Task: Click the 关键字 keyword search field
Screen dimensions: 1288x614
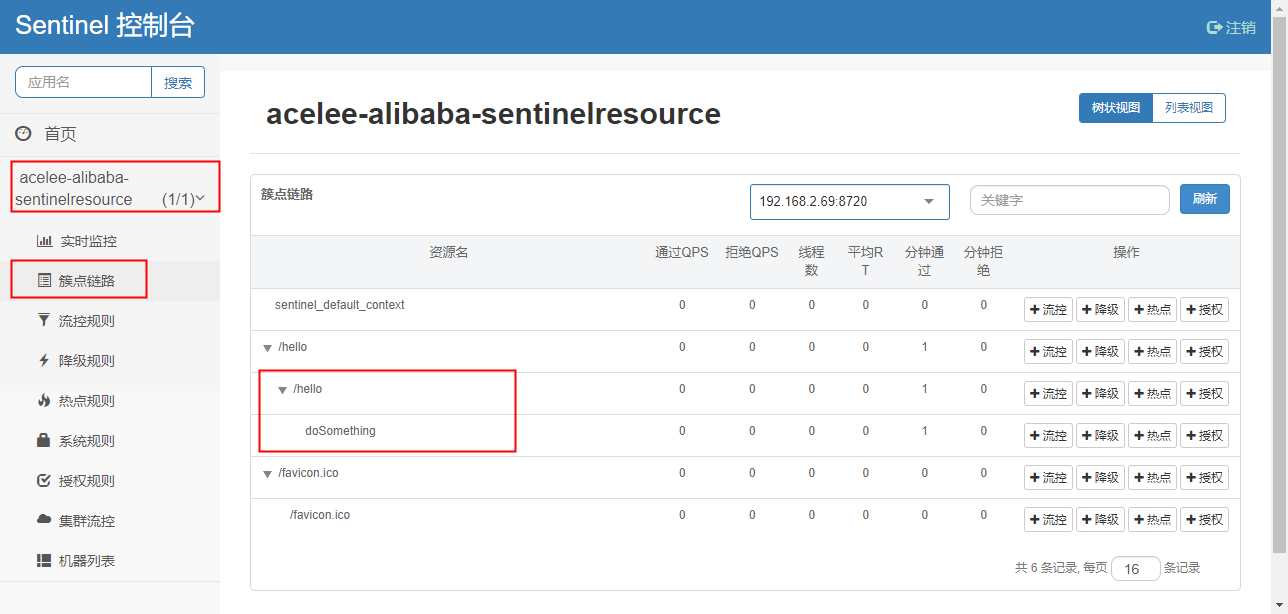Action: tap(1069, 200)
